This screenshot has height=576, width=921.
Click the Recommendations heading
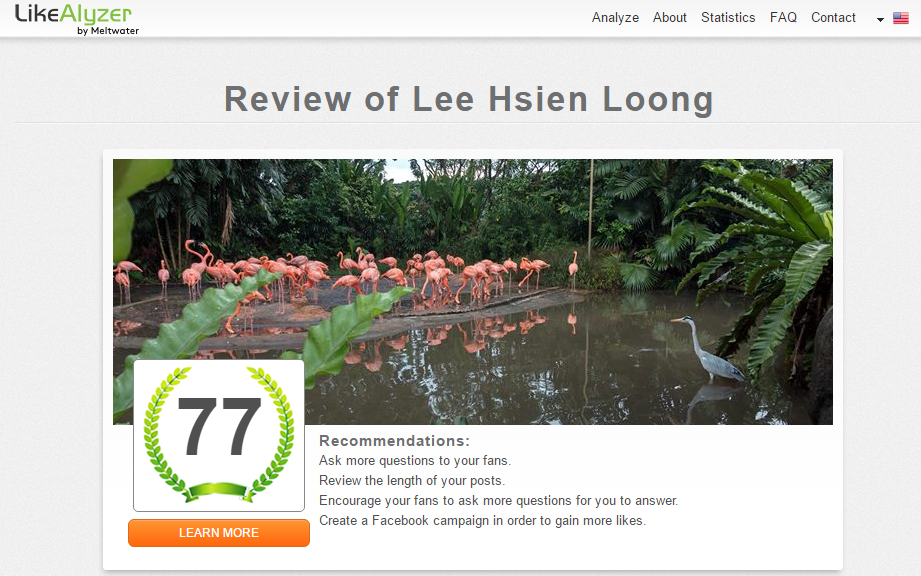click(x=394, y=441)
